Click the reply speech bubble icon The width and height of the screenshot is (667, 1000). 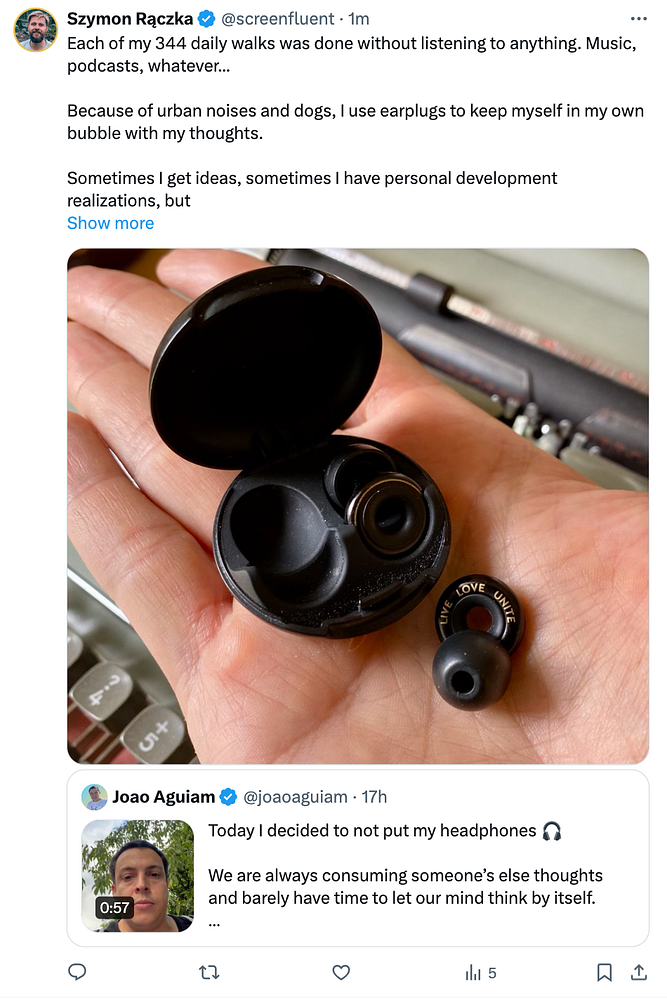click(77, 972)
